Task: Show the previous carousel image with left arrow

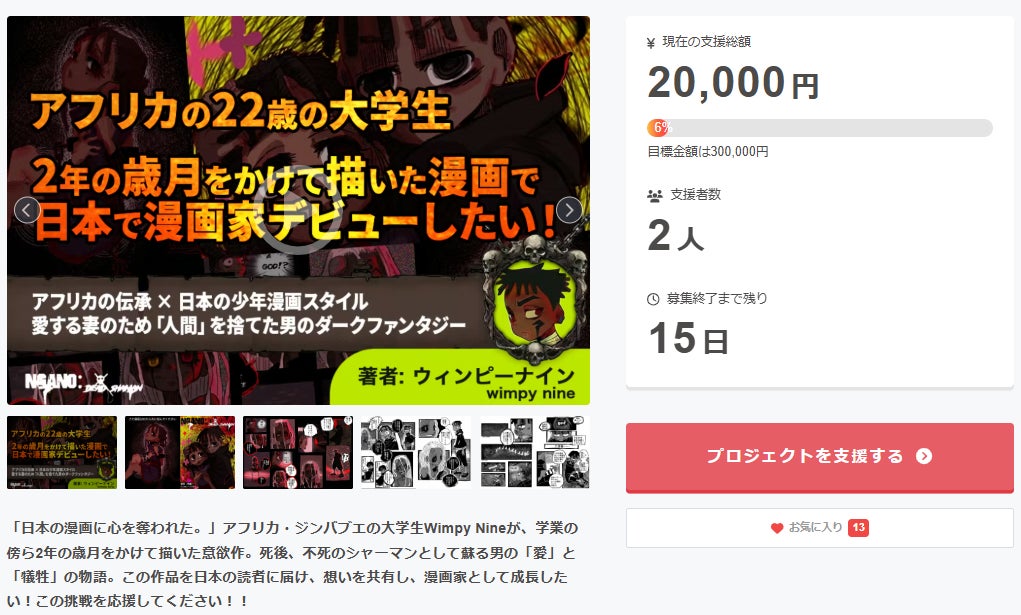Action: pyautogui.click(x=27, y=210)
